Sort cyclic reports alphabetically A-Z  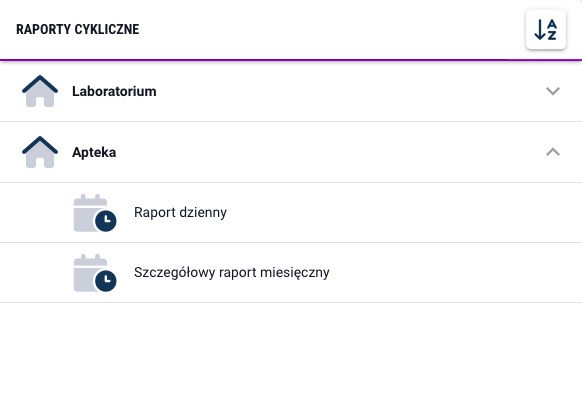tap(546, 29)
